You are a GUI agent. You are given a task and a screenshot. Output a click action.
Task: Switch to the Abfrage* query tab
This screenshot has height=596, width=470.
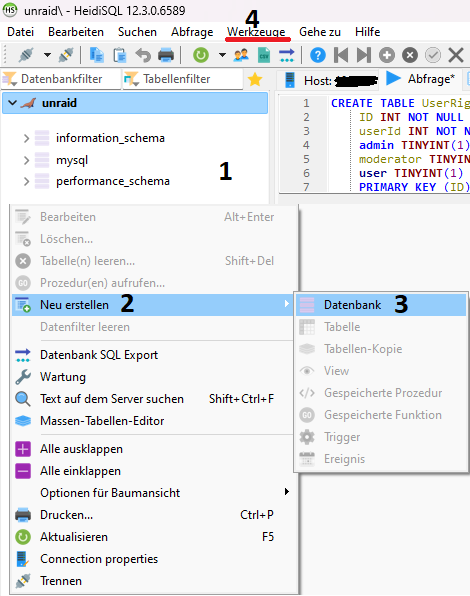pyautogui.click(x=421, y=79)
